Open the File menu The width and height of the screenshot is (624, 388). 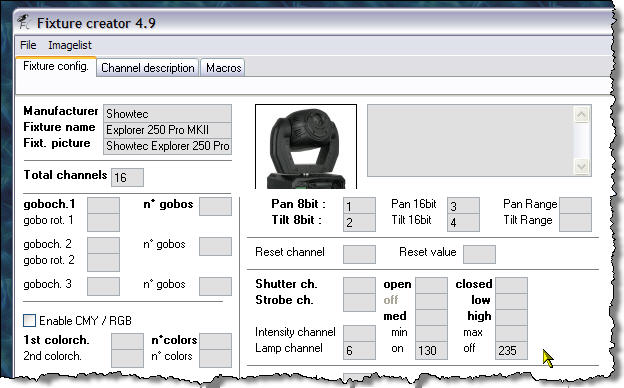(28, 45)
